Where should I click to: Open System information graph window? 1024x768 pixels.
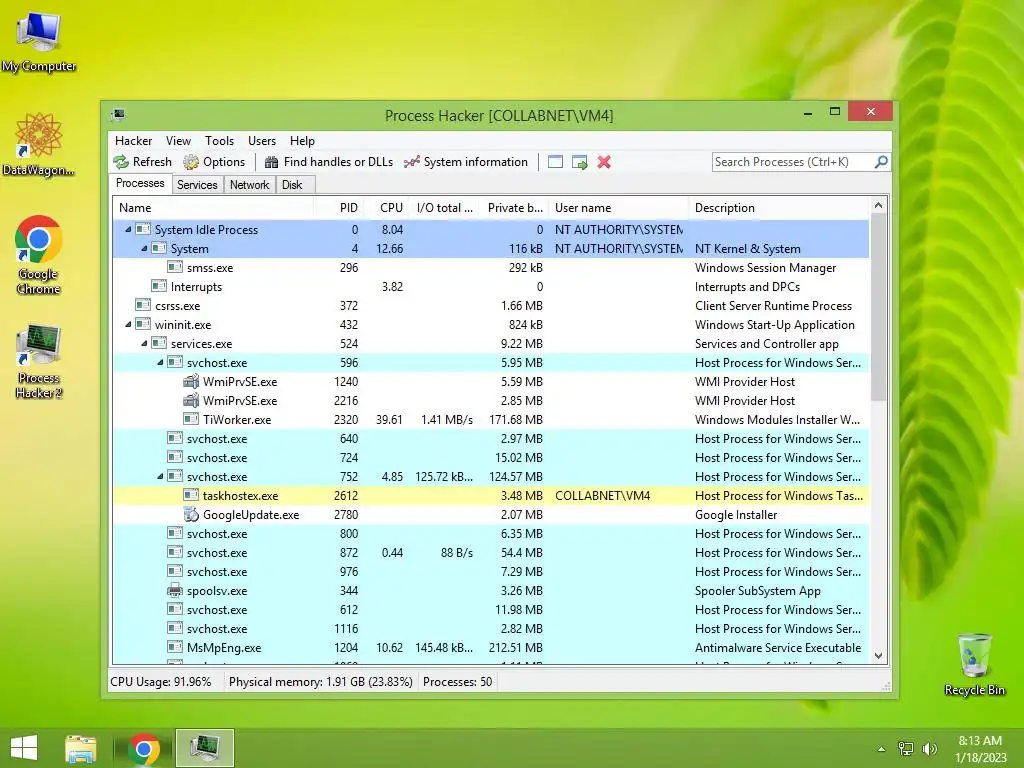click(466, 162)
